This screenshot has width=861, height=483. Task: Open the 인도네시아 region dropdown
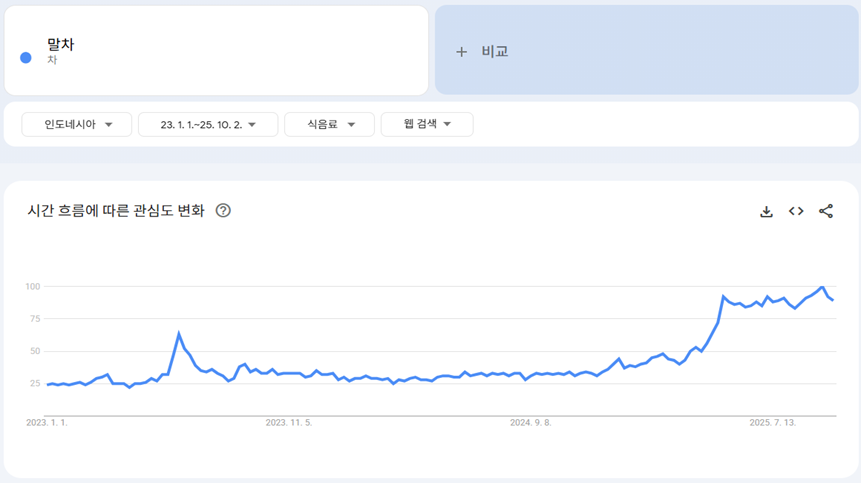77,124
